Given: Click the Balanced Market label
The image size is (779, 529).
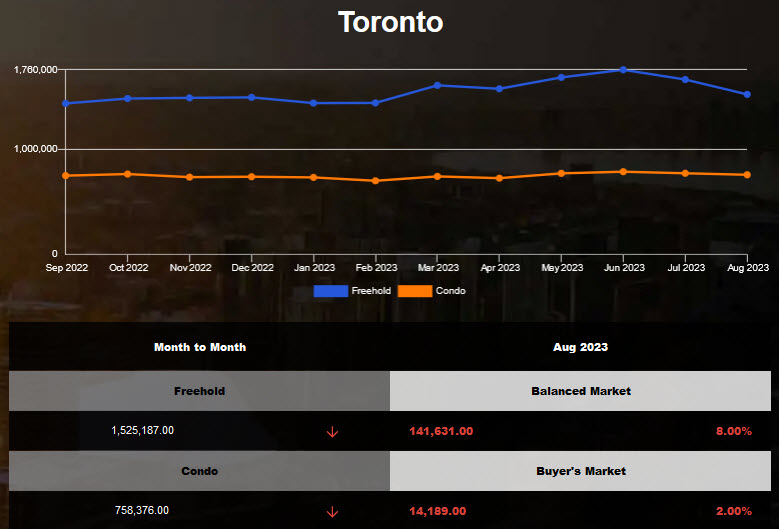Looking at the screenshot, I should 581,391.
